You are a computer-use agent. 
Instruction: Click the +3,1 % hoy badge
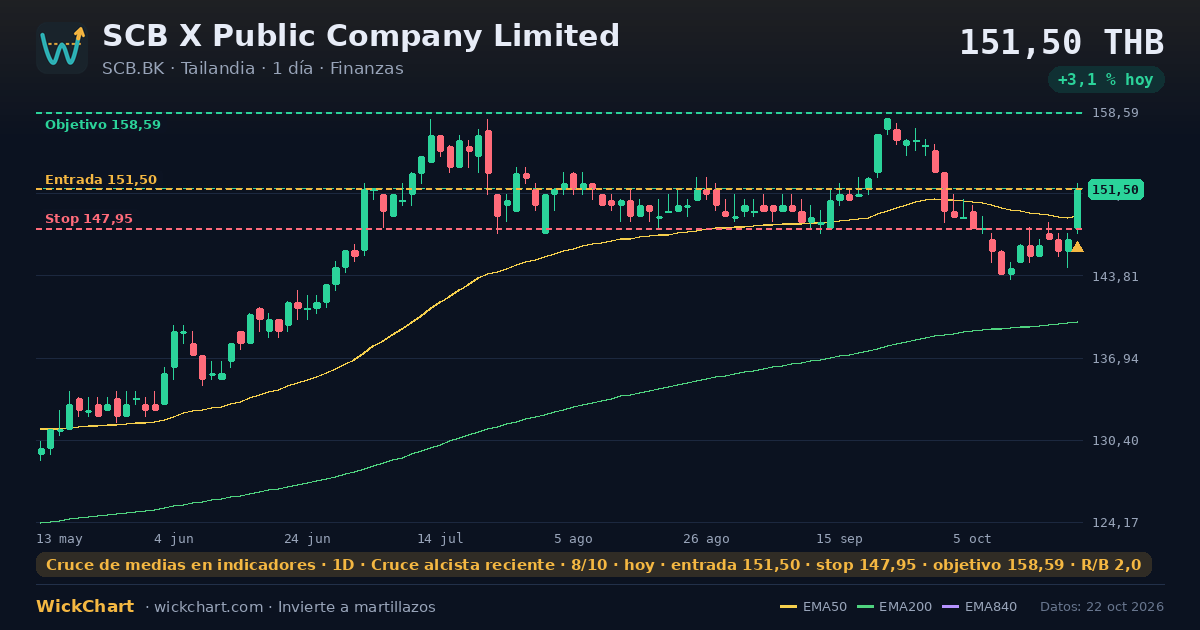click(x=1106, y=79)
